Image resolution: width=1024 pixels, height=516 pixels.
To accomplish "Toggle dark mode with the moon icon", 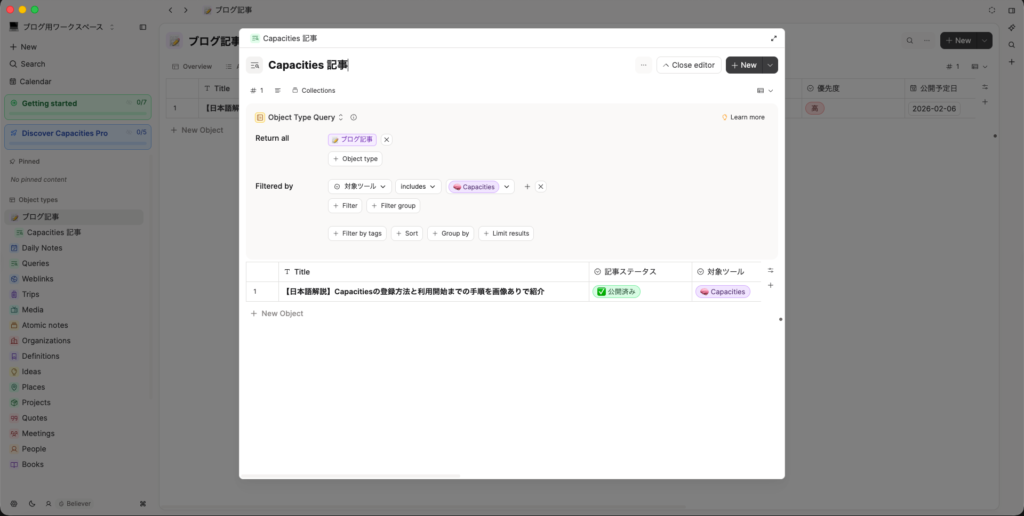I will pos(32,504).
